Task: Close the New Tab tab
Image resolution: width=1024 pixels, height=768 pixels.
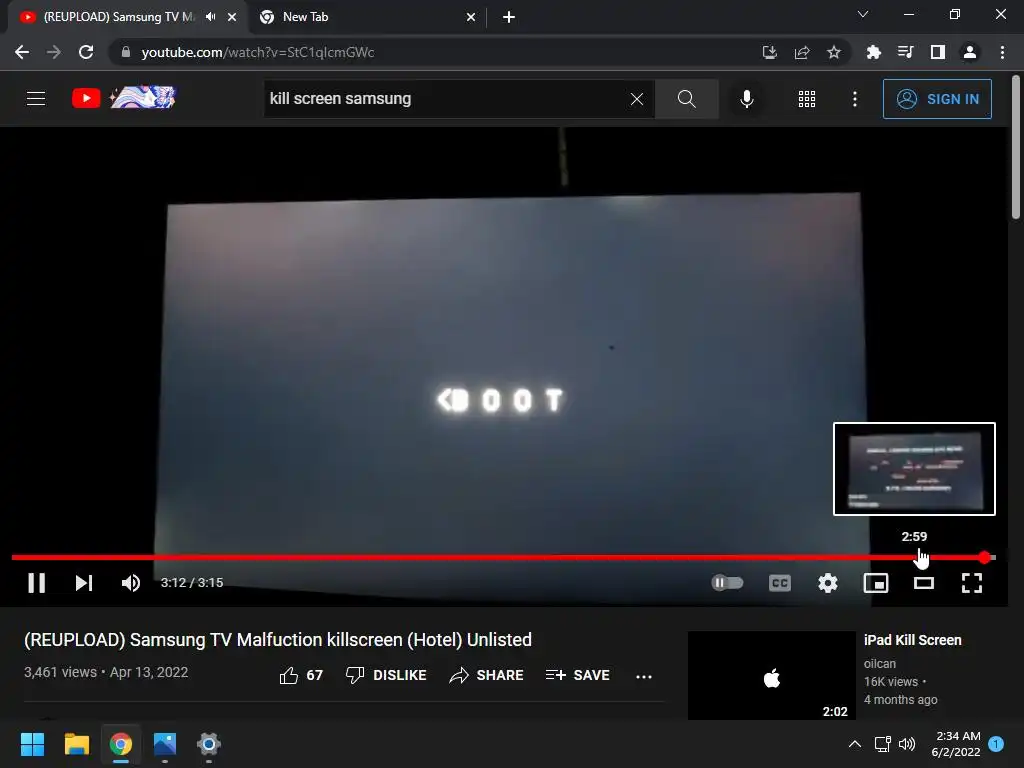Action: (x=471, y=17)
